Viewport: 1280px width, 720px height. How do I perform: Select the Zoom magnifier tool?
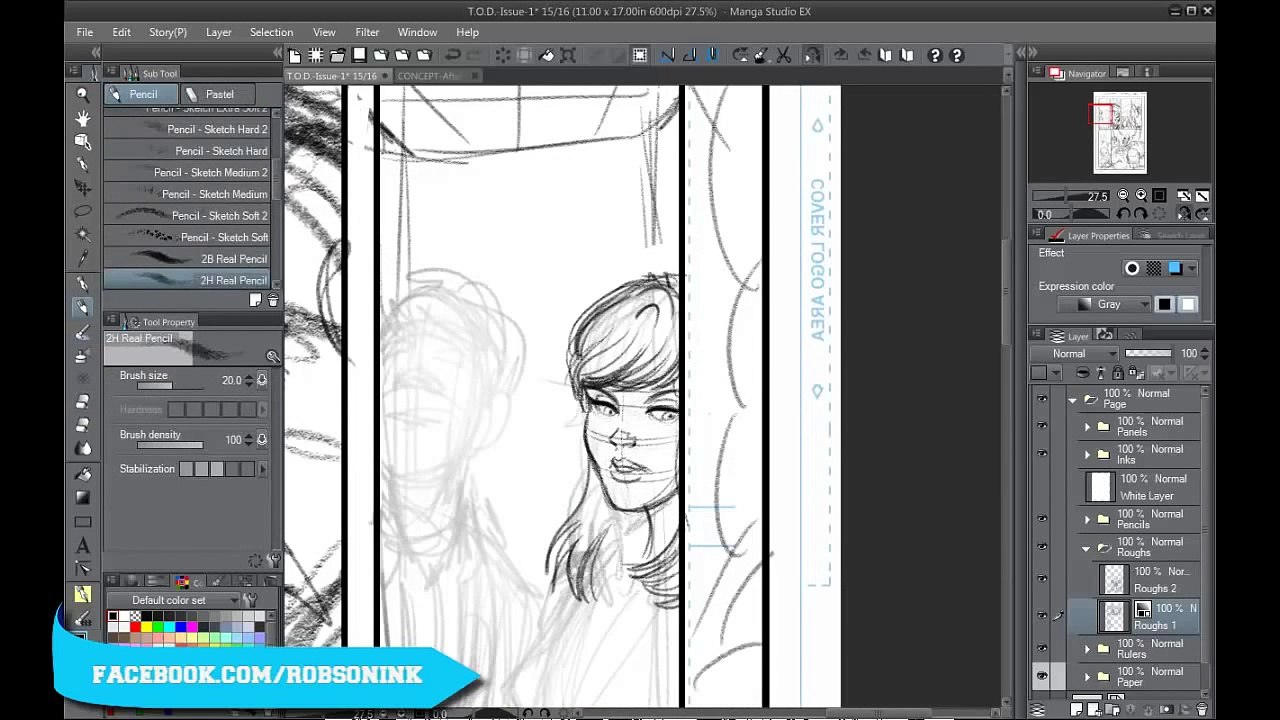(x=83, y=94)
